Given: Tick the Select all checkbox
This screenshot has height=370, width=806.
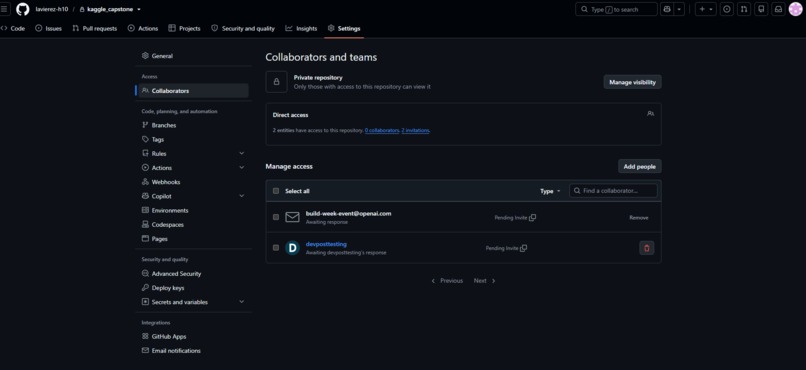Looking at the screenshot, I should coord(276,191).
